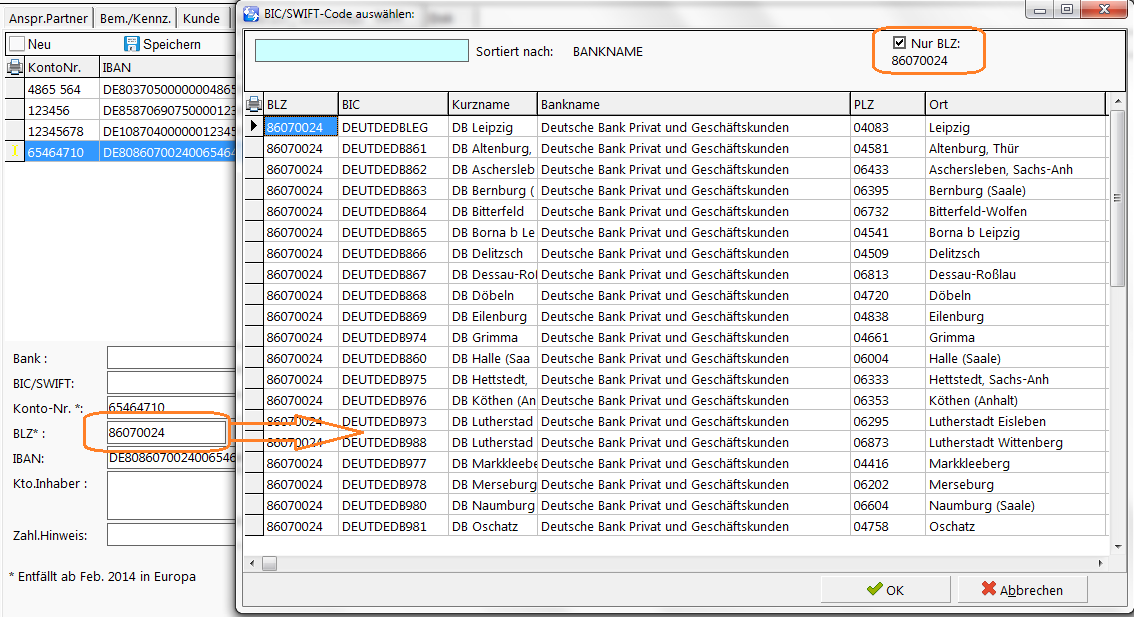The height and width of the screenshot is (617, 1134).
Task: Select BIC DEUTDEDB867 row
Action: pyautogui.click(x=393, y=274)
